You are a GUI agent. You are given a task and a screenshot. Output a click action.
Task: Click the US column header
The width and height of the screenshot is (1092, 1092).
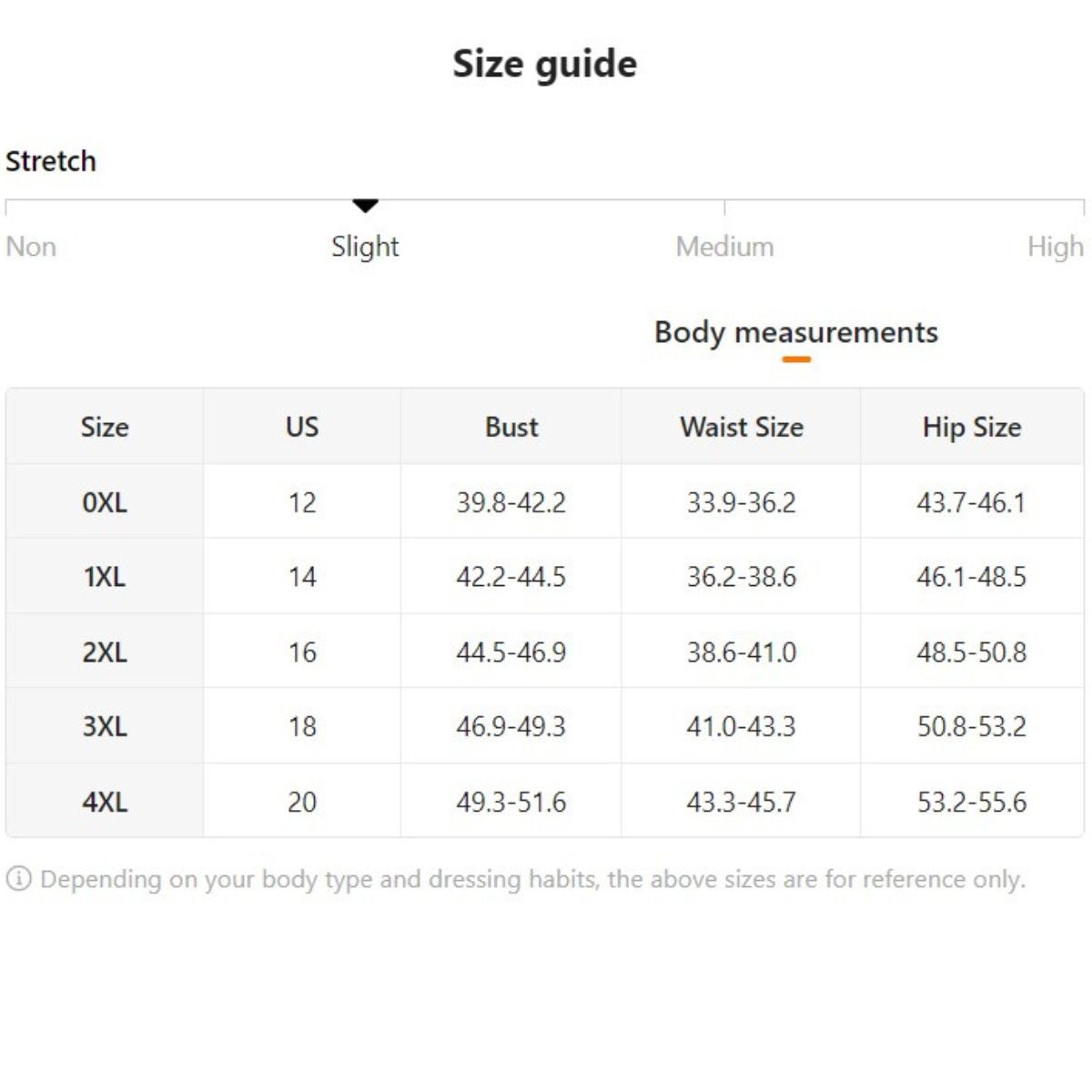tap(302, 427)
